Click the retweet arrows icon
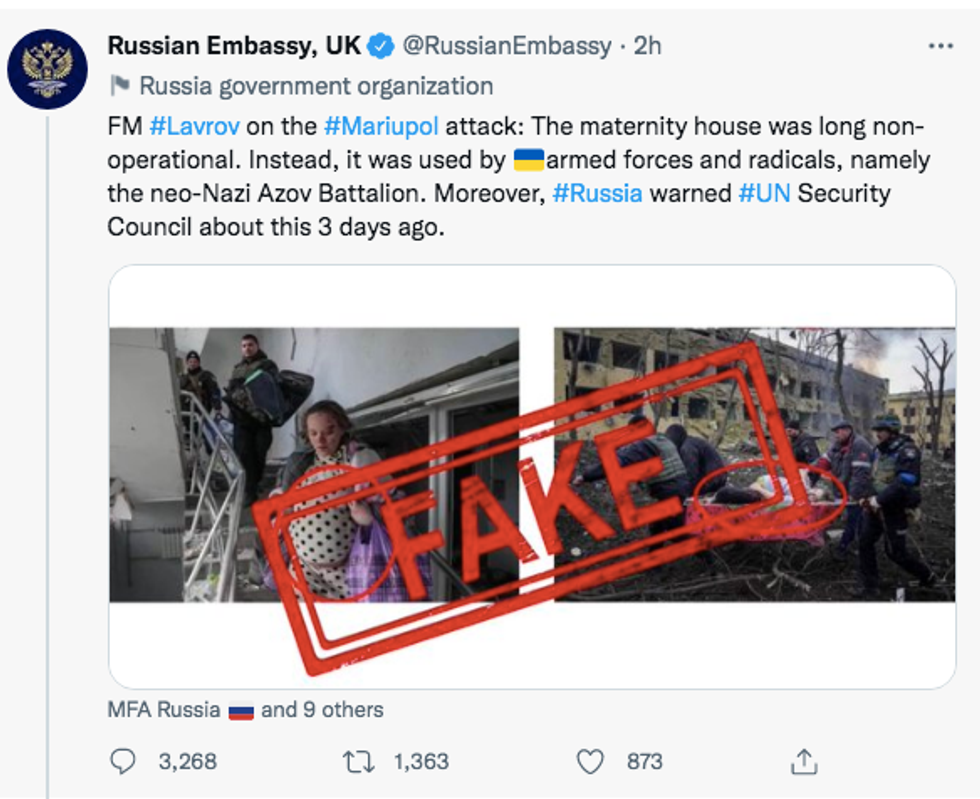This screenshot has width=980, height=799. click(x=356, y=762)
